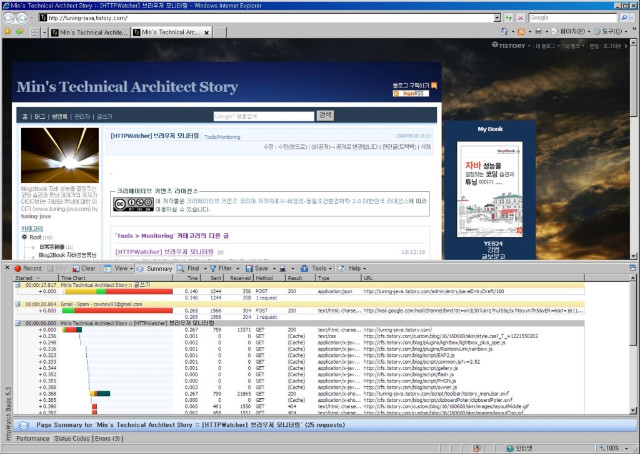Image resolution: width=640 pixels, height=454 pixels.
Task: Collapse the Gmail - Spam page group
Action: click(x=18, y=304)
